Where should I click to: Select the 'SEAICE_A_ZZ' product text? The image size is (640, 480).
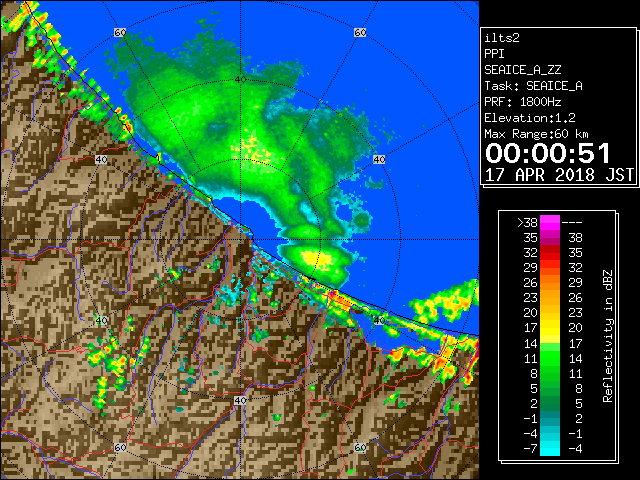point(523,70)
